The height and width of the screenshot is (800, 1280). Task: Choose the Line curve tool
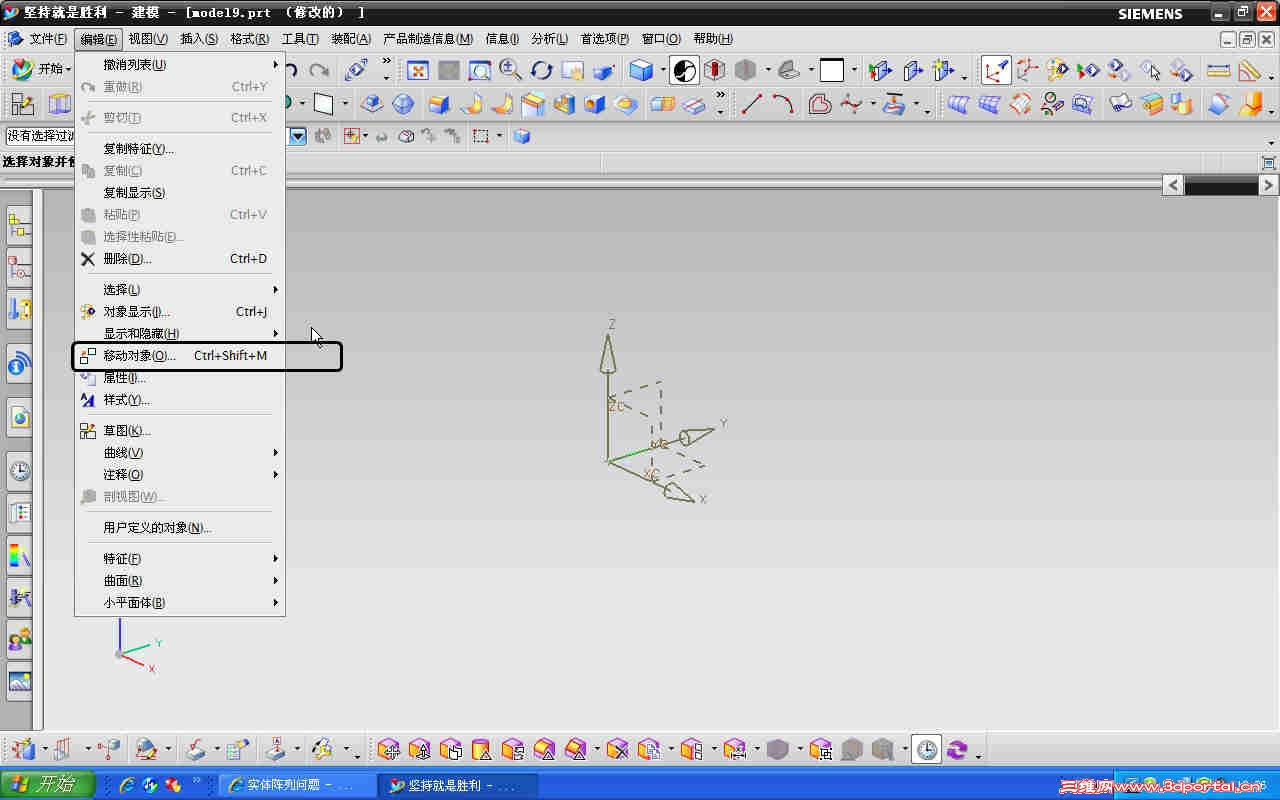tap(752, 104)
